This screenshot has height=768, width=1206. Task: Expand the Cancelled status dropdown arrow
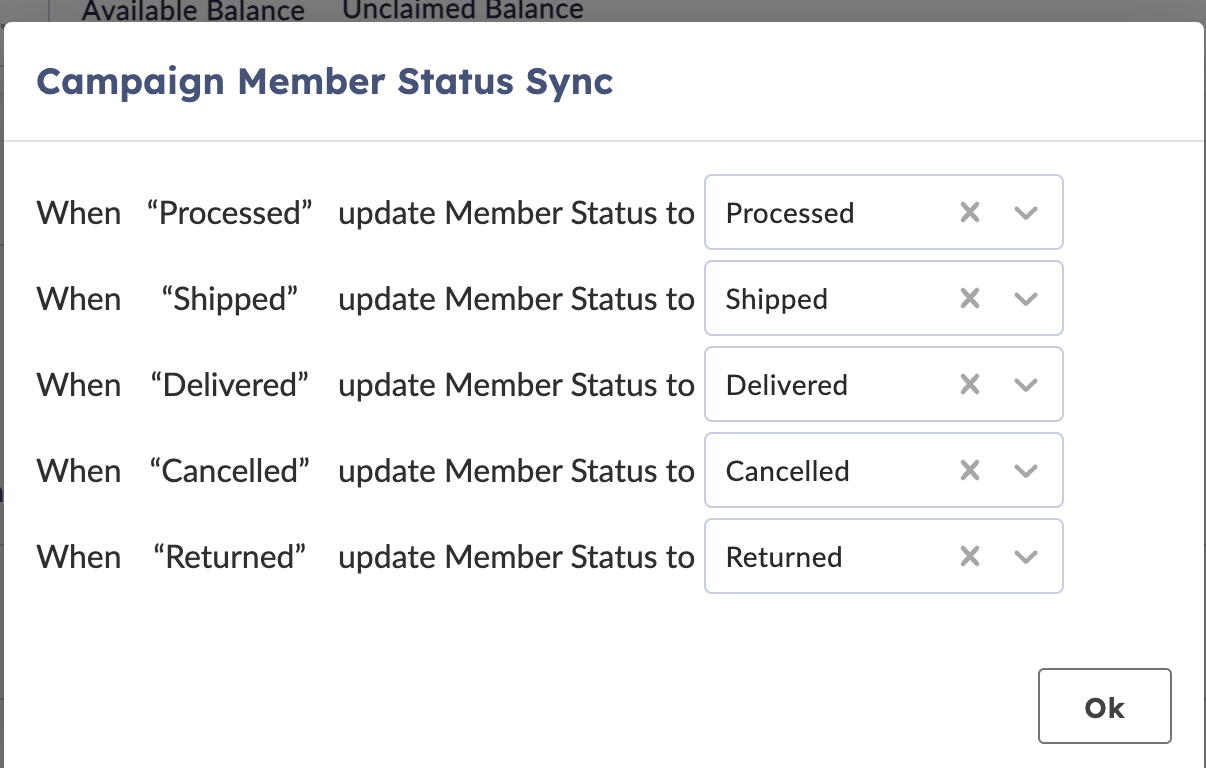tap(1026, 471)
